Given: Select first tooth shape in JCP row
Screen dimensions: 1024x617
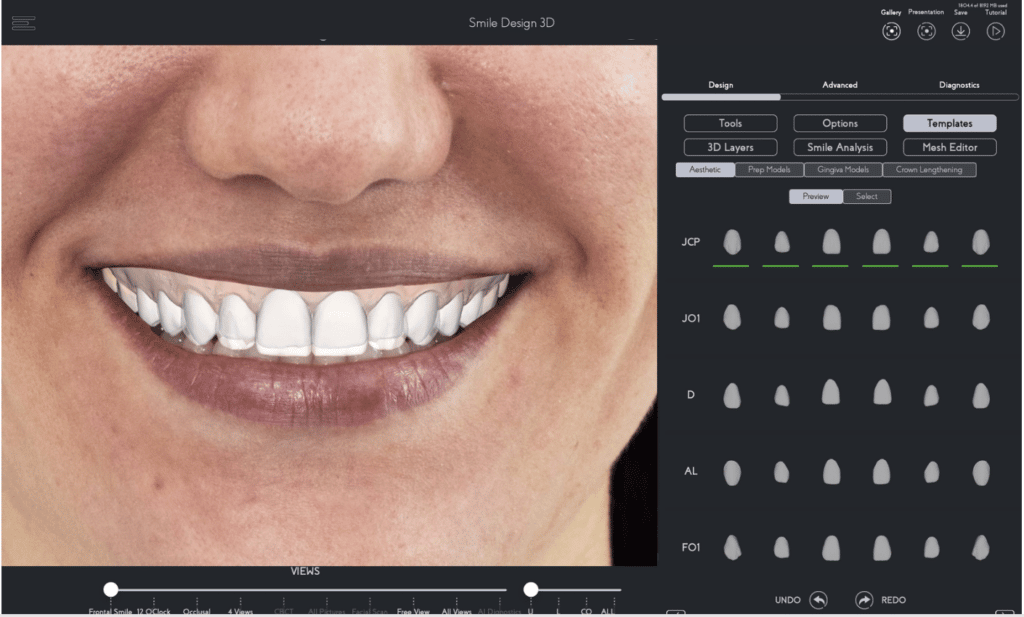Looking at the screenshot, I should [x=732, y=242].
